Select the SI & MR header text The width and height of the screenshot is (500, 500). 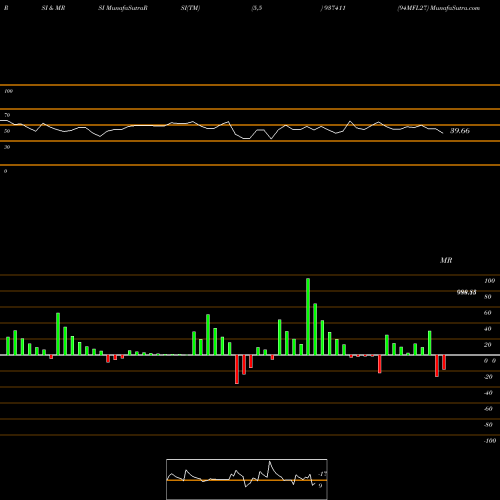click(53, 8)
